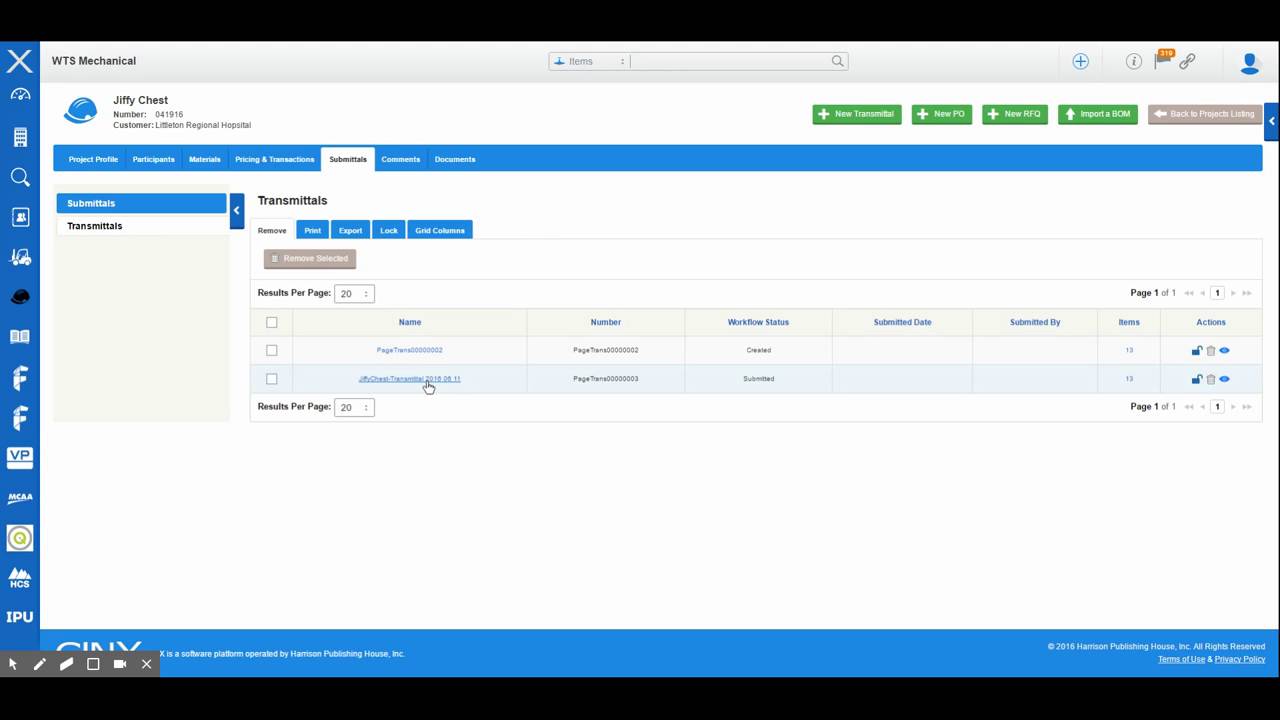Click the chain link icon in header

[1187, 61]
